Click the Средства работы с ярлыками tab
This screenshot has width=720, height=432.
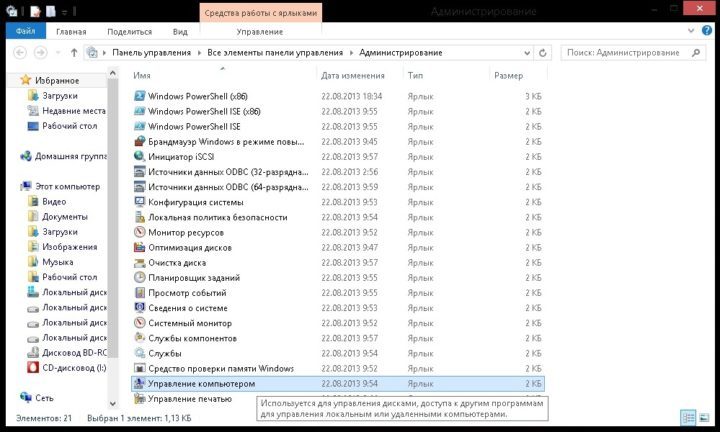click(261, 13)
